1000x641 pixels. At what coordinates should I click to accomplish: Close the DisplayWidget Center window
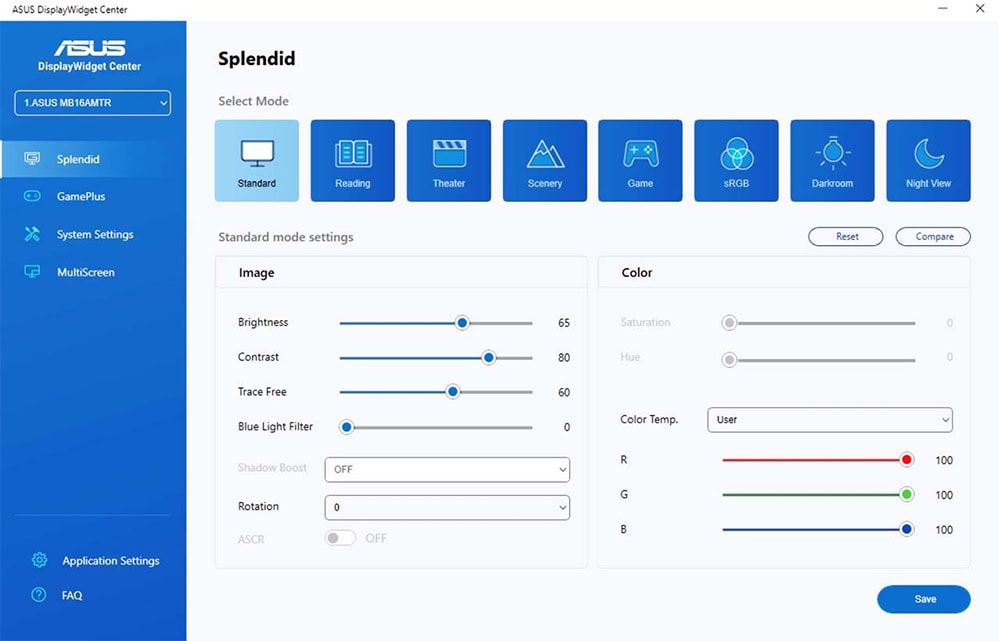click(980, 9)
